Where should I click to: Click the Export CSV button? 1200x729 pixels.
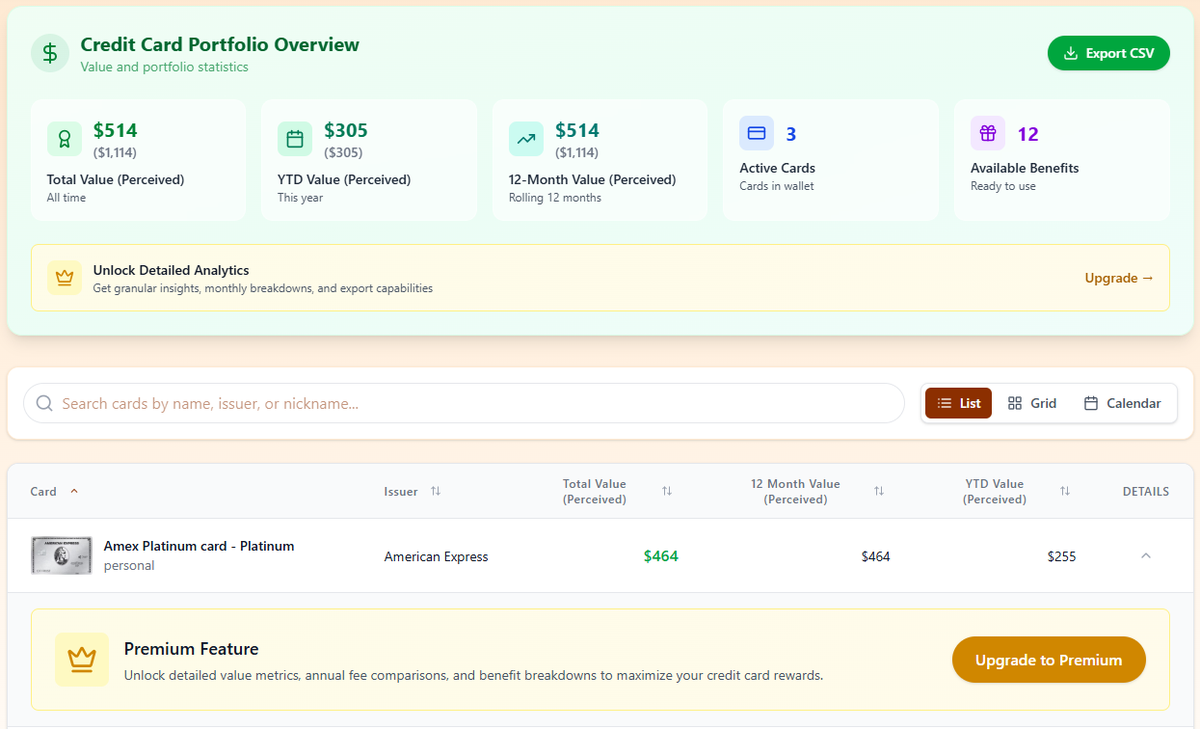[1108, 53]
